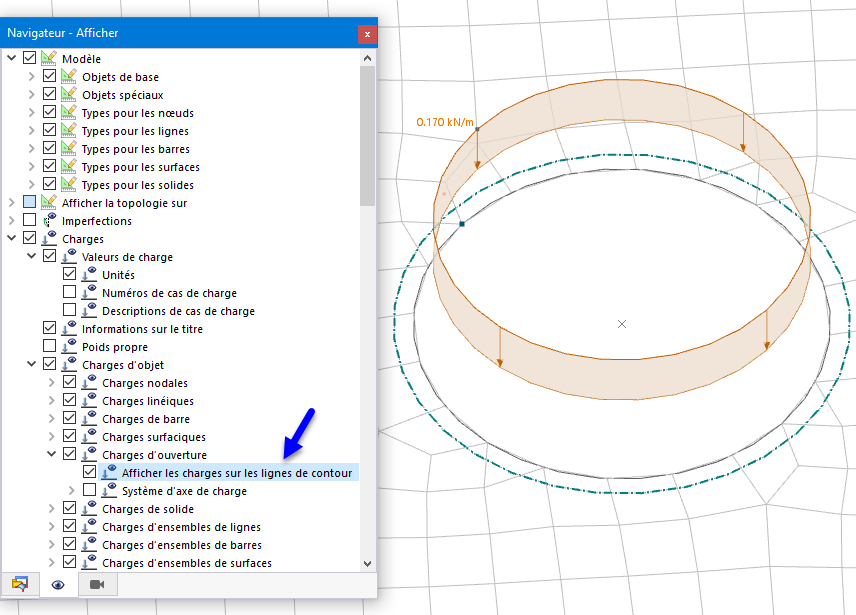Collapse the Charges d'ouverture node
The width and height of the screenshot is (856, 615).
(x=51, y=454)
